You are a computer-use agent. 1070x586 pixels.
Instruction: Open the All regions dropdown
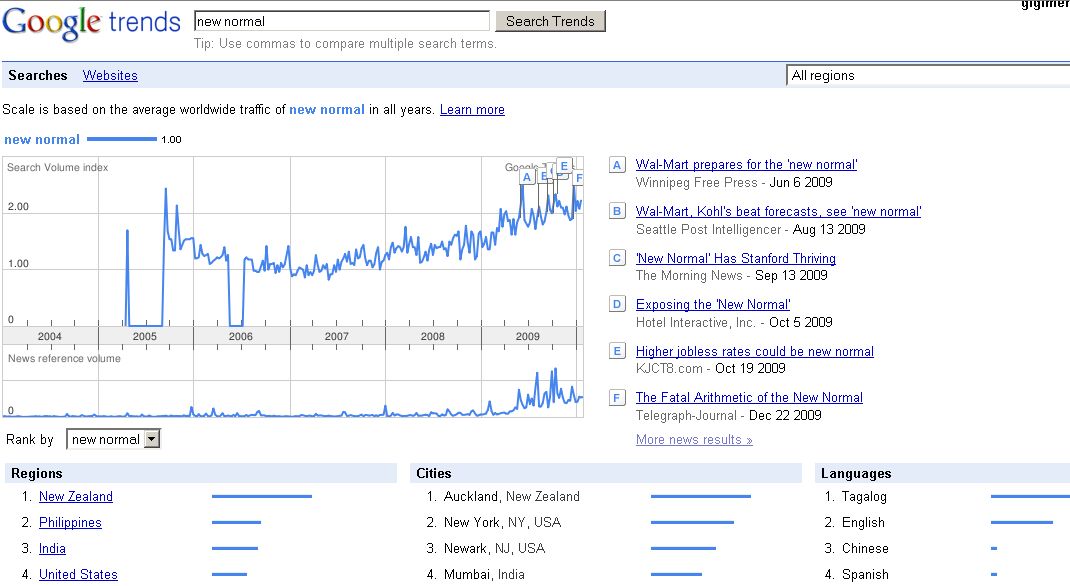[x=928, y=76]
